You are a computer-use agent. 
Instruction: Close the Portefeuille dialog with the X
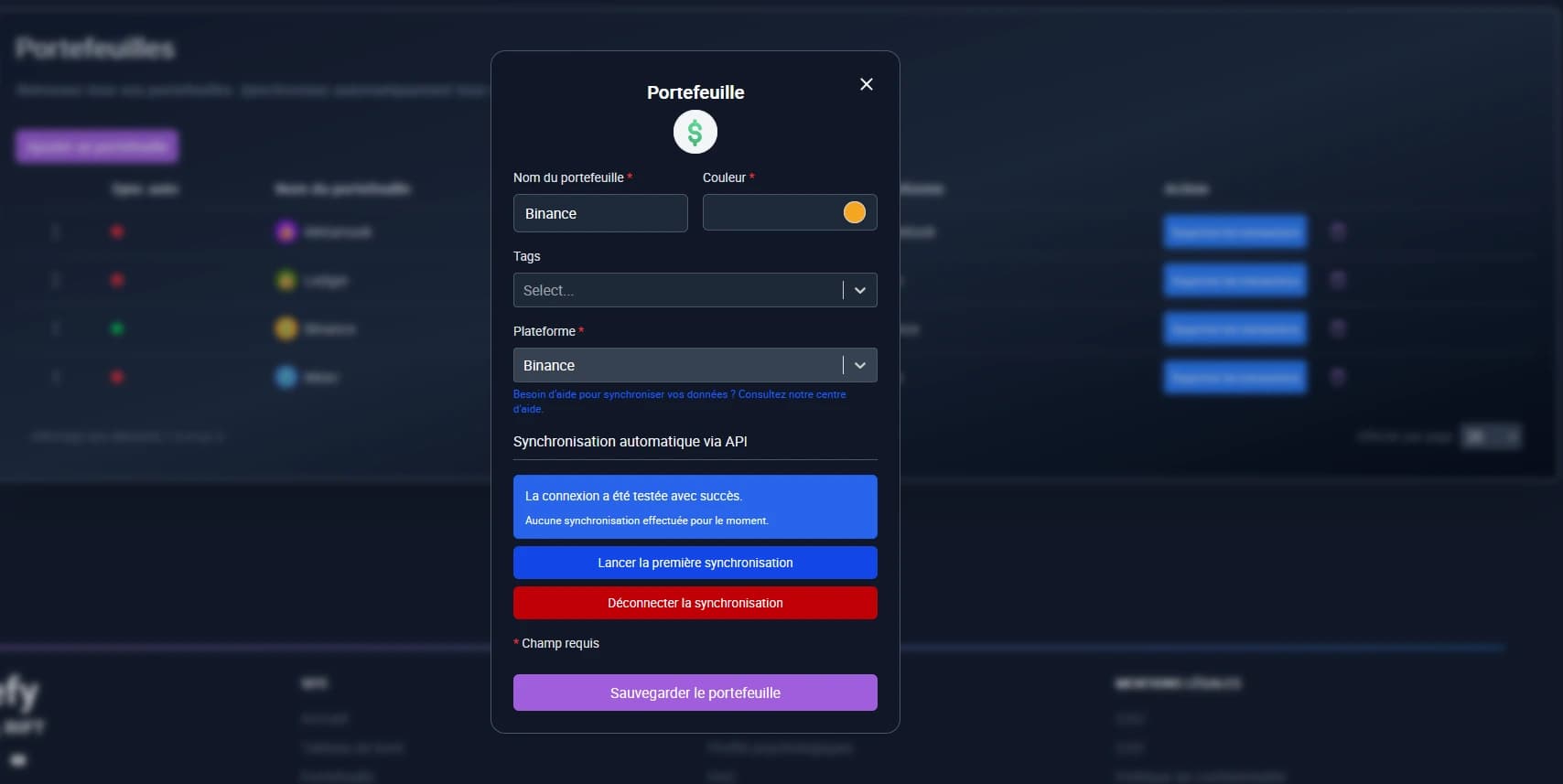coord(866,84)
